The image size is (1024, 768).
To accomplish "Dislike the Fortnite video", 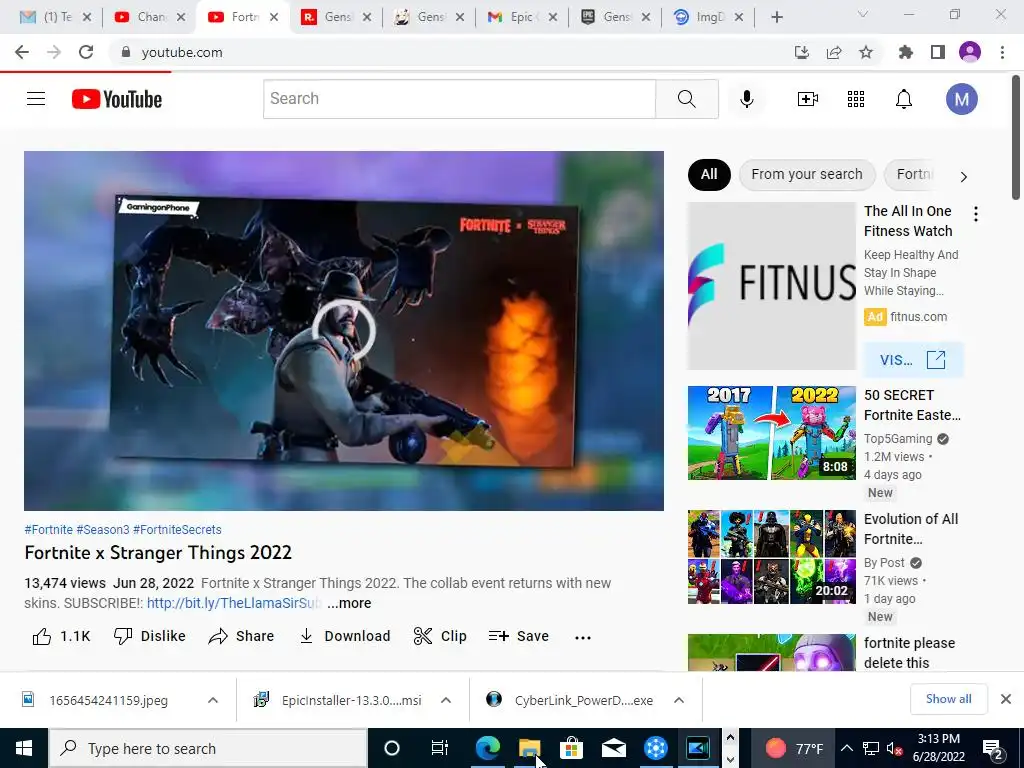I will (150, 636).
